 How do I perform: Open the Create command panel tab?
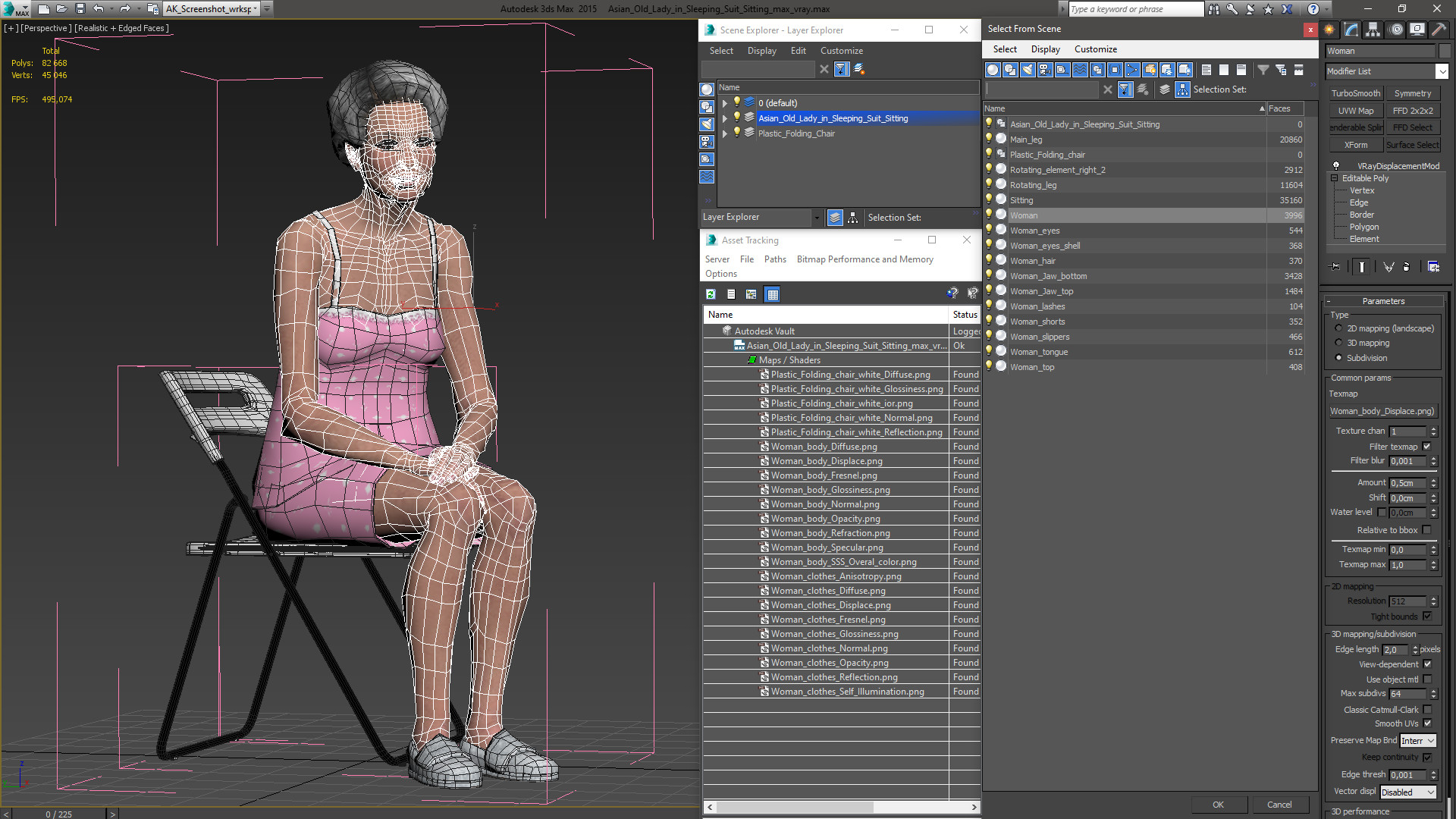tap(1329, 30)
